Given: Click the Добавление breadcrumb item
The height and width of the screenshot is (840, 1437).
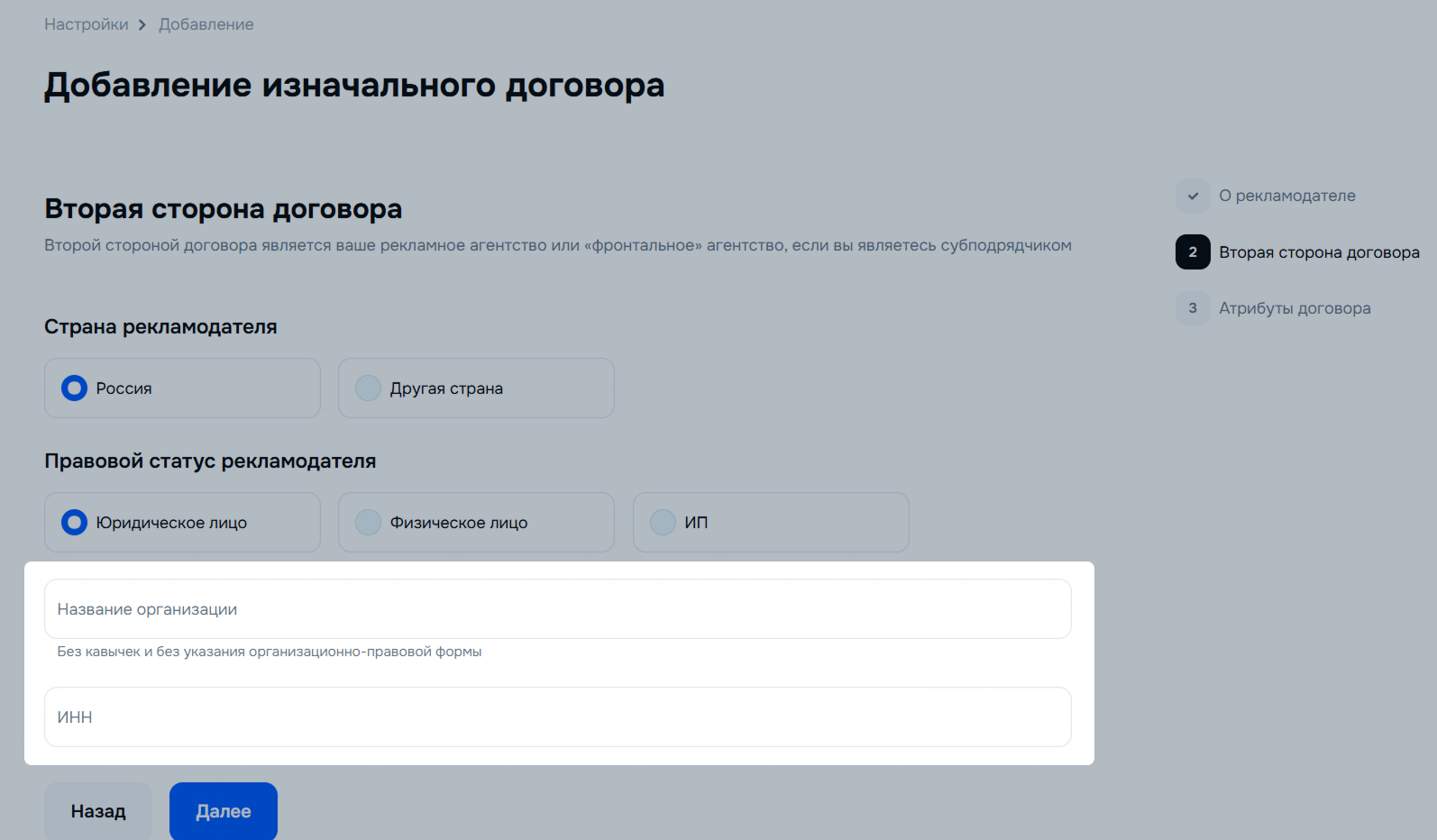Looking at the screenshot, I should pyautogui.click(x=206, y=24).
